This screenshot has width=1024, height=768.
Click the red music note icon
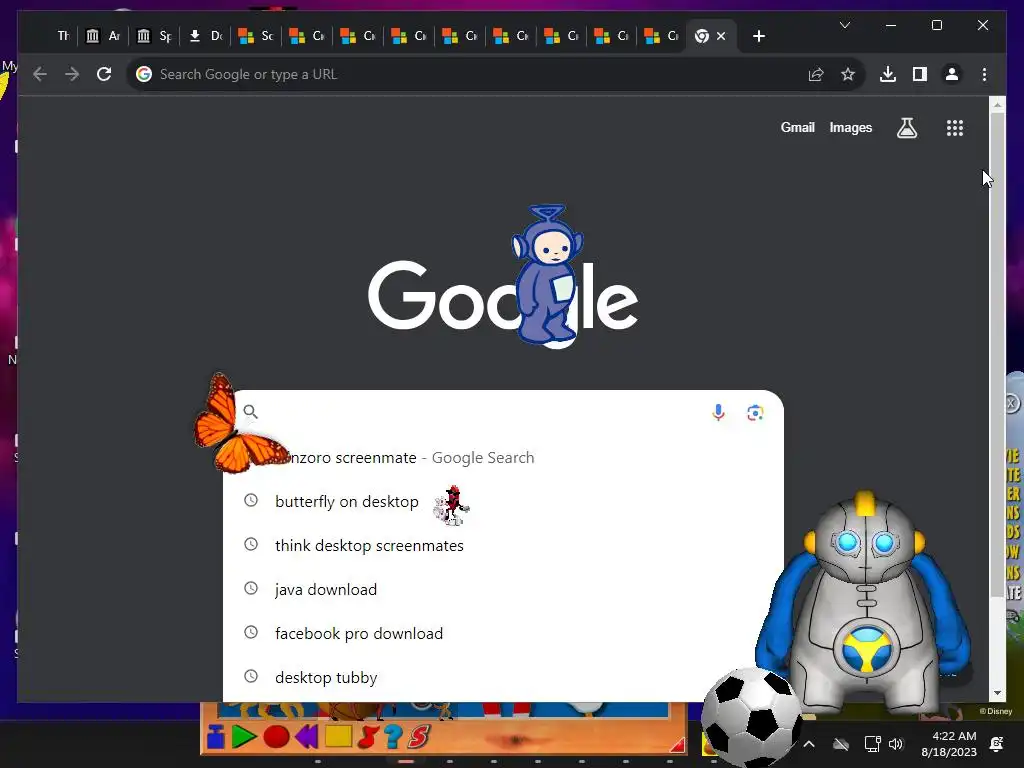(368, 737)
